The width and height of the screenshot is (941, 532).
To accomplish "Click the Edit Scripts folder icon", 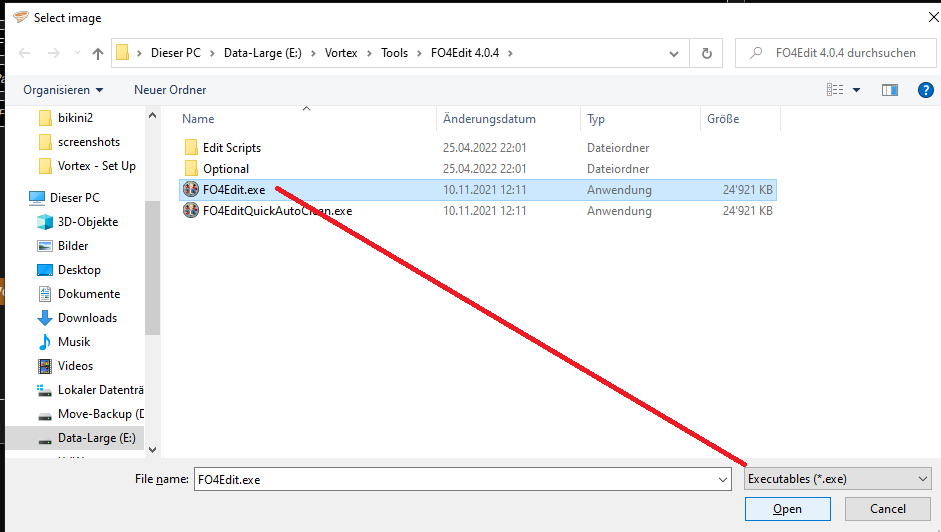I will [191, 147].
